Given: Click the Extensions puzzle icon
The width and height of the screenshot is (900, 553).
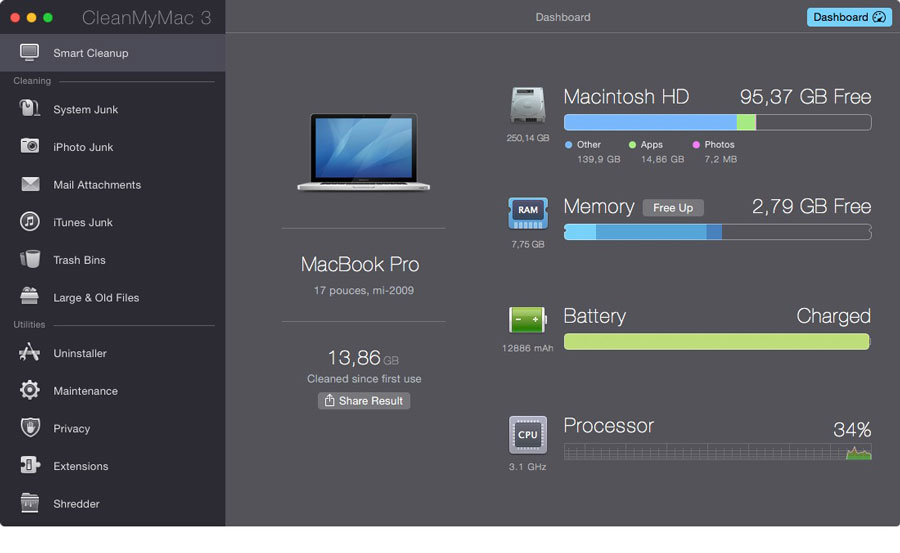Looking at the screenshot, I should point(30,465).
